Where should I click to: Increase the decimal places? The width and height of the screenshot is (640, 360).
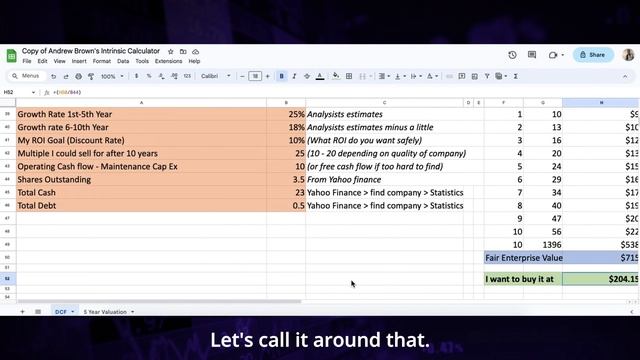coord(174,76)
